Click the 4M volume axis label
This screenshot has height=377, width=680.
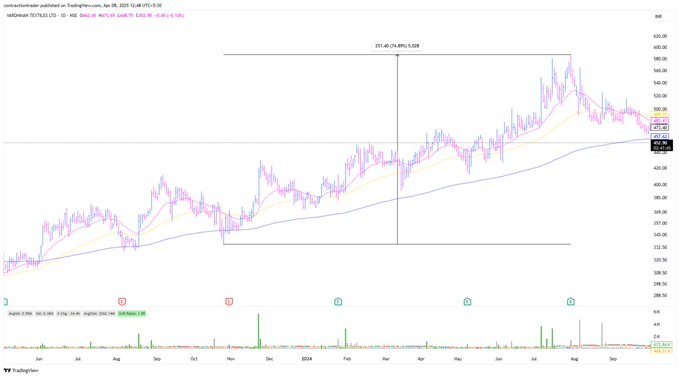[x=657, y=325]
